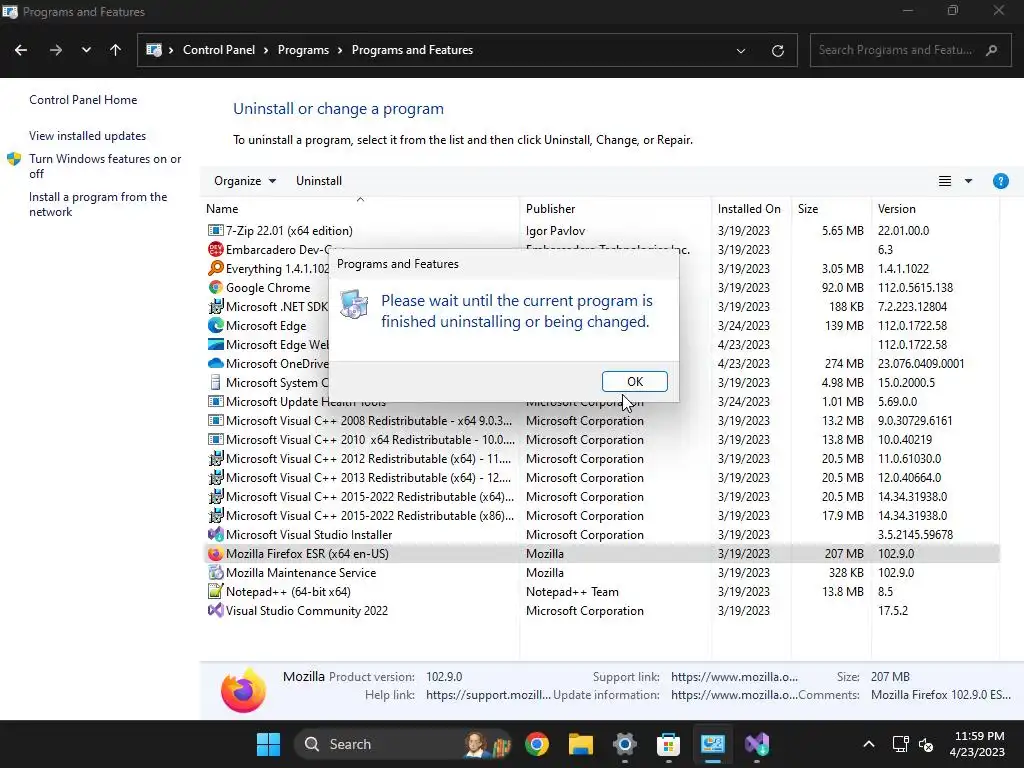Click the Notepad++ Team publisher cell
Viewport: 1024px width, 768px height.
(572, 592)
